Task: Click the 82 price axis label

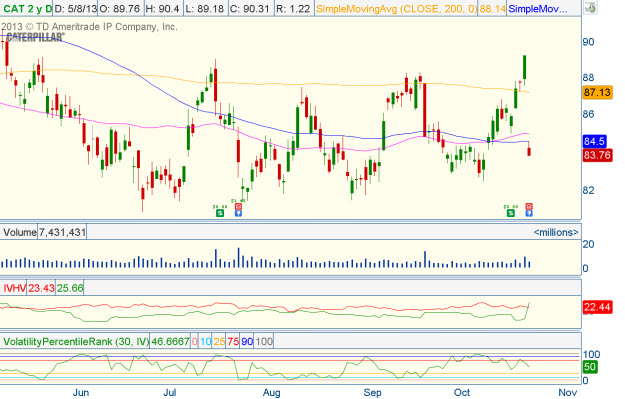Action: click(588, 191)
